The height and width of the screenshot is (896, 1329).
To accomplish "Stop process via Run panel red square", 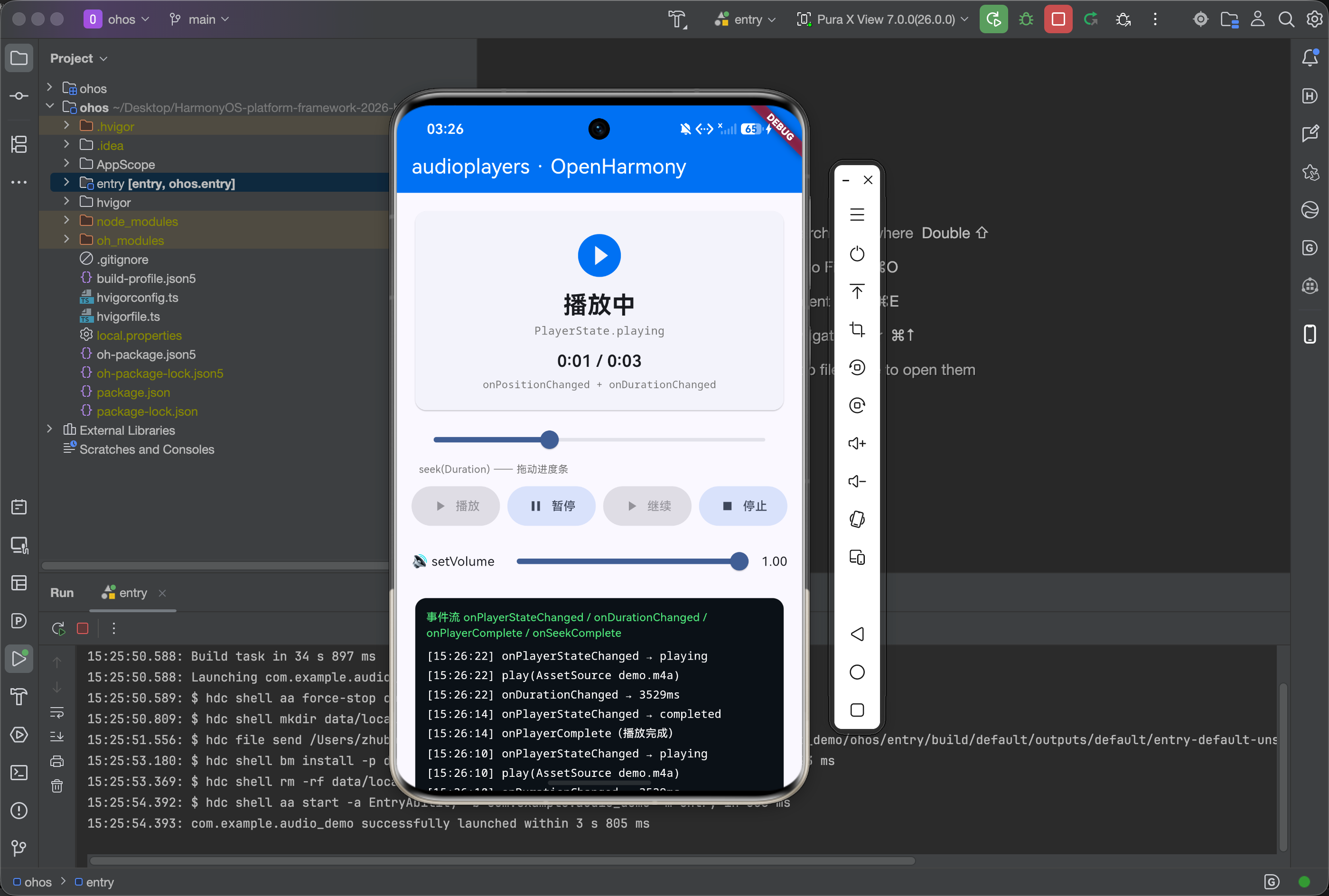I will pyautogui.click(x=83, y=628).
